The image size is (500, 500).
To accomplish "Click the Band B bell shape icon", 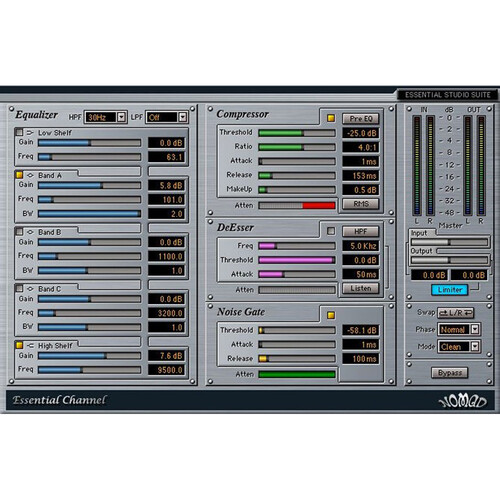I will pyautogui.click(x=30, y=232).
